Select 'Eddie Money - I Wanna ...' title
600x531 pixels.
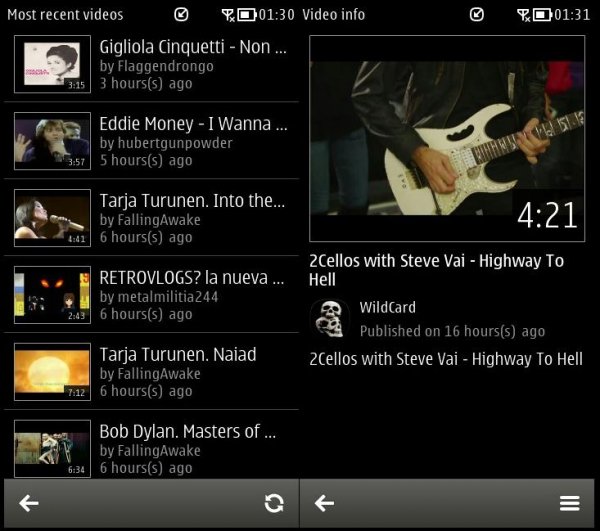pyautogui.click(x=194, y=124)
